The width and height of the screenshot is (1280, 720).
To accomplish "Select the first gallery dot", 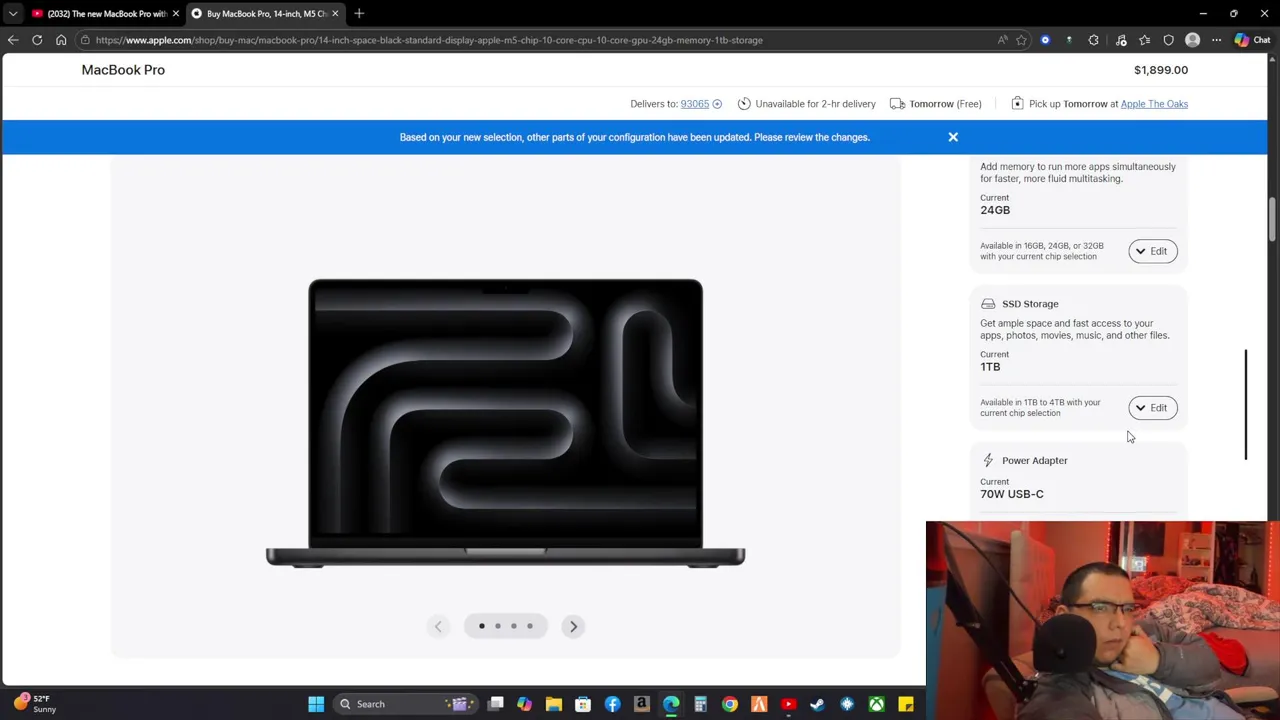I will [x=482, y=626].
